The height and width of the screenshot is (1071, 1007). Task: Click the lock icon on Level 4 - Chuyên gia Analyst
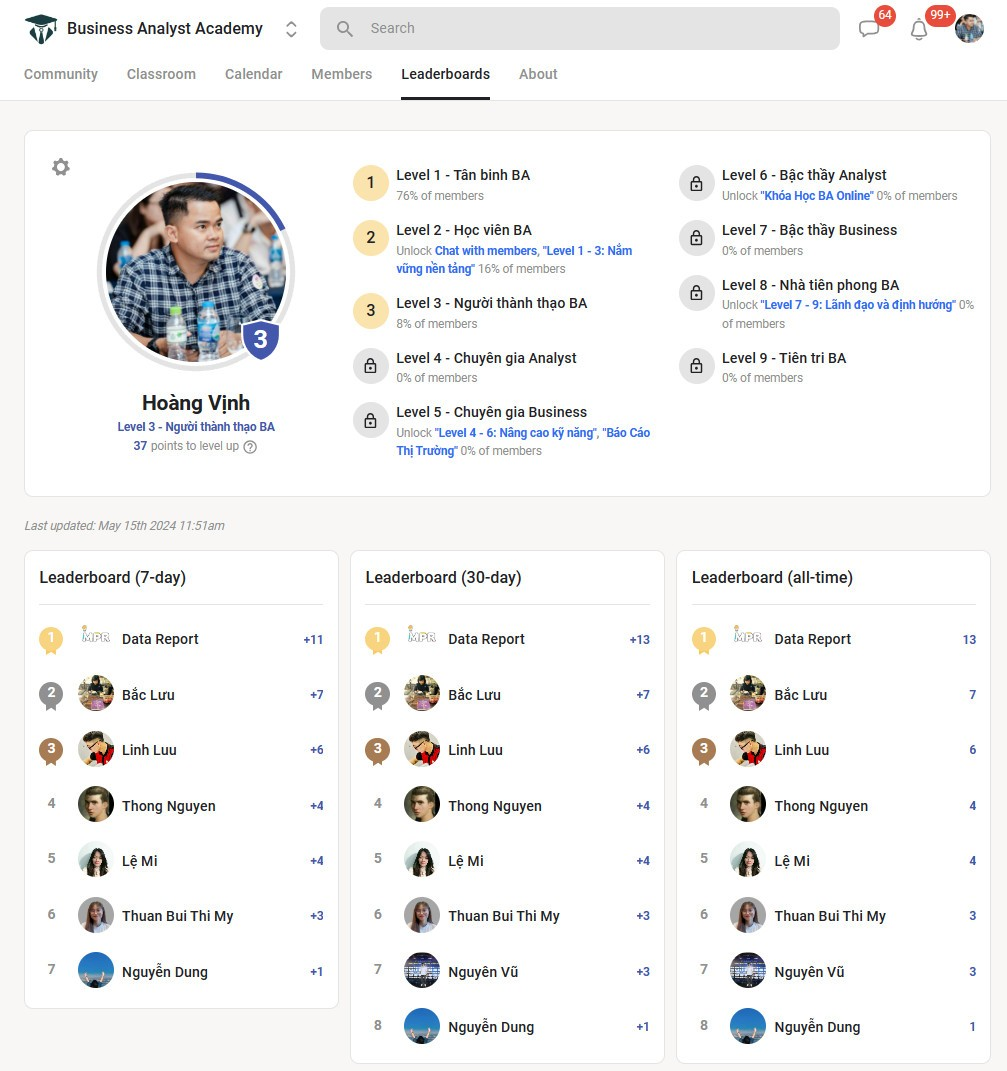coord(370,366)
